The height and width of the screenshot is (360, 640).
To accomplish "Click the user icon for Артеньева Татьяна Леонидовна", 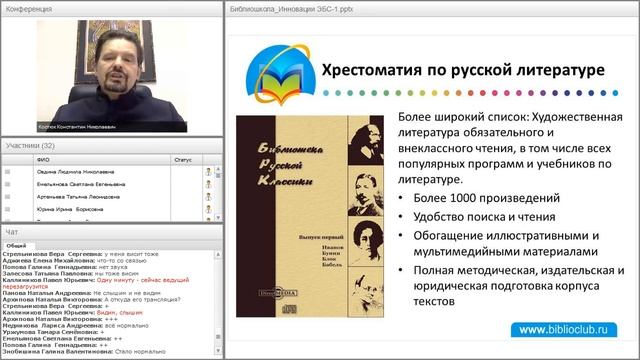I will (x=208, y=197).
